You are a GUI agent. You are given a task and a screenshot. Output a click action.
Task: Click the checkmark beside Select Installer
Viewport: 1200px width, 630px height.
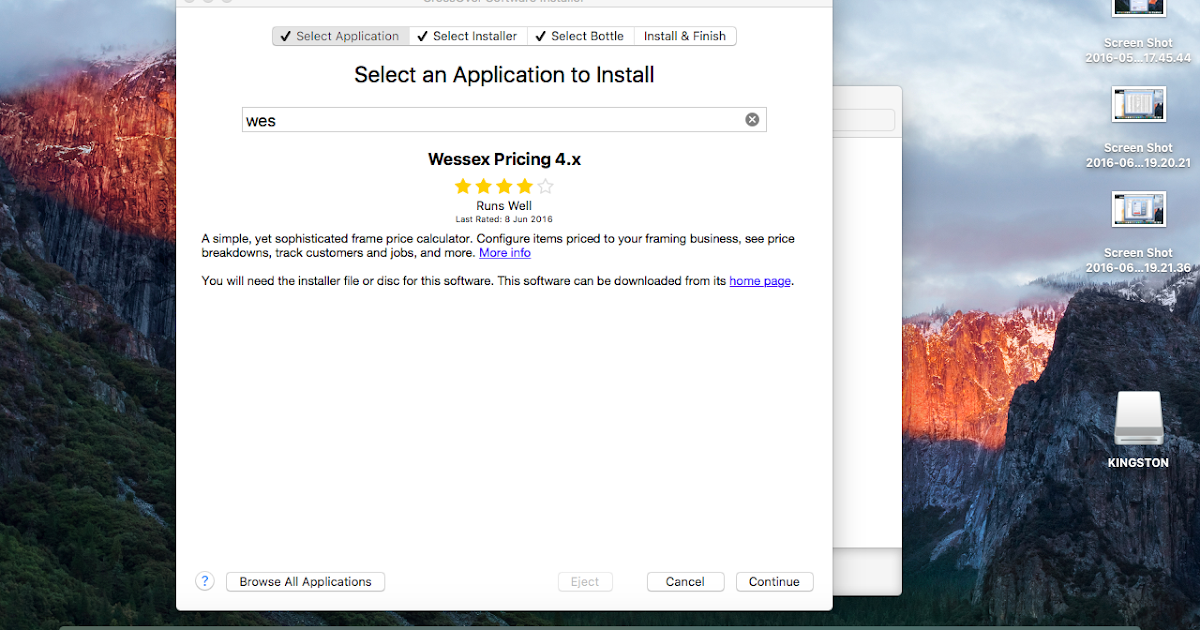(x=421, y=35)
